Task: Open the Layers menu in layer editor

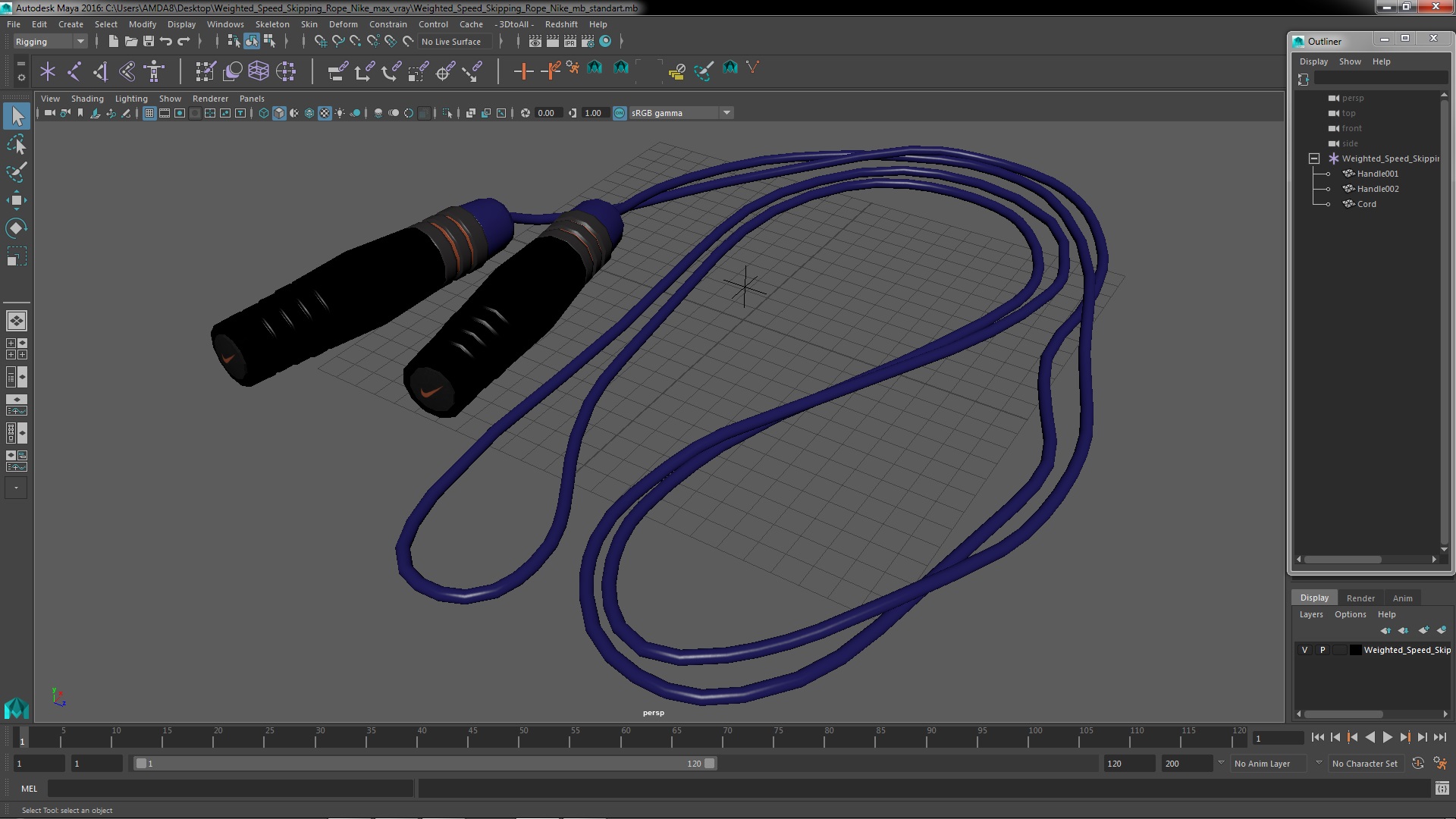Action: [1311, 615]
